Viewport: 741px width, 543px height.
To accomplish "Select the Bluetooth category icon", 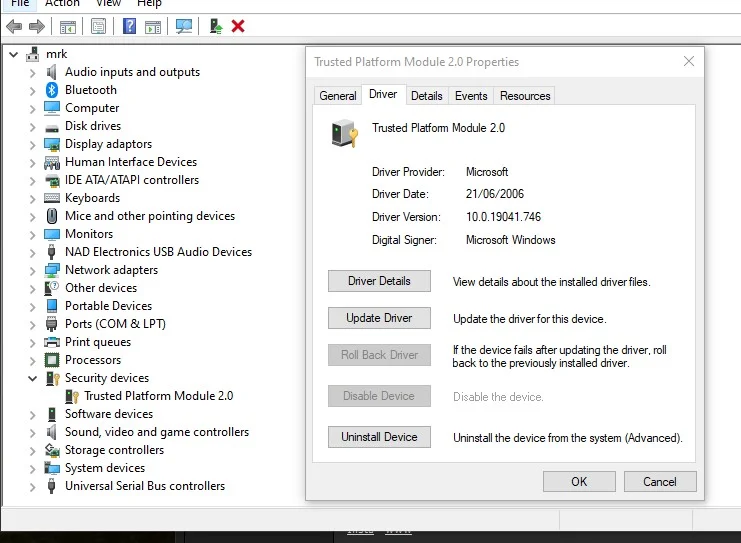I will coord(52,90).
